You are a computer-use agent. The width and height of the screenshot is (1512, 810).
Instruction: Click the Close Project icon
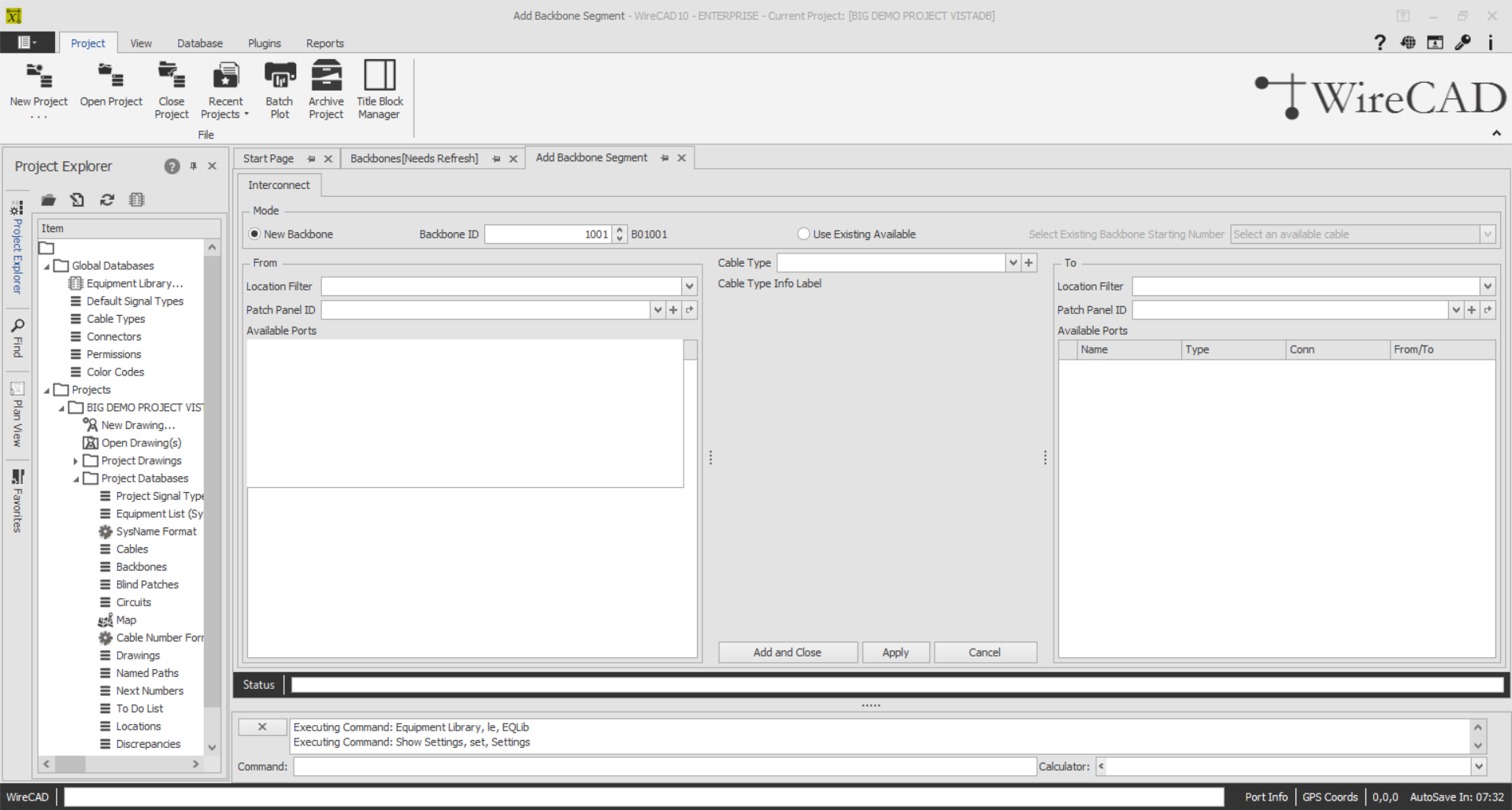point(172,77)
